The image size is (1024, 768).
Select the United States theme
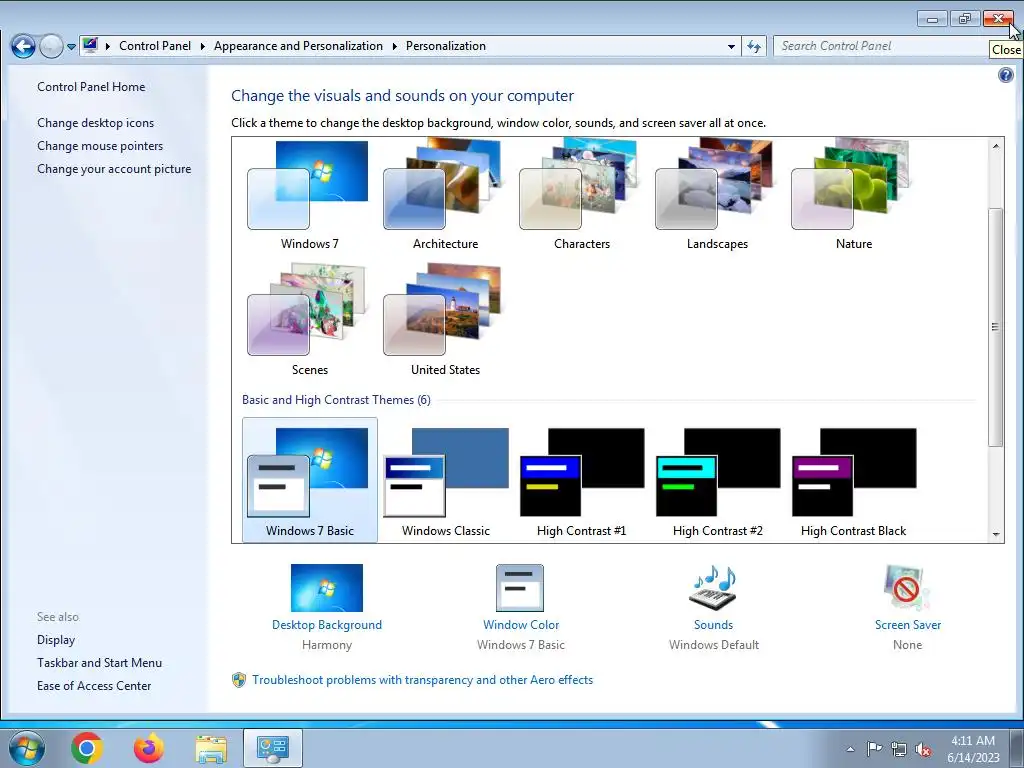445,320
